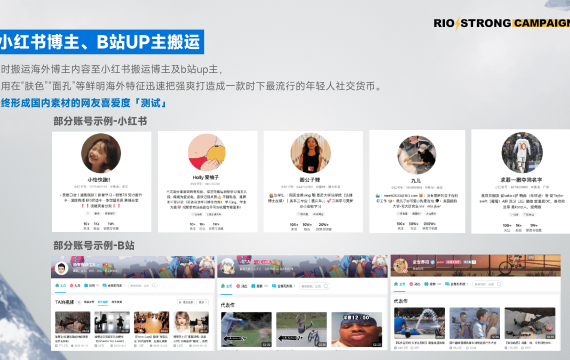The height and width of the screenshot is (360, 570).
Task: Open the man with blue headband thumbnail
Action: tap(357, 329)
